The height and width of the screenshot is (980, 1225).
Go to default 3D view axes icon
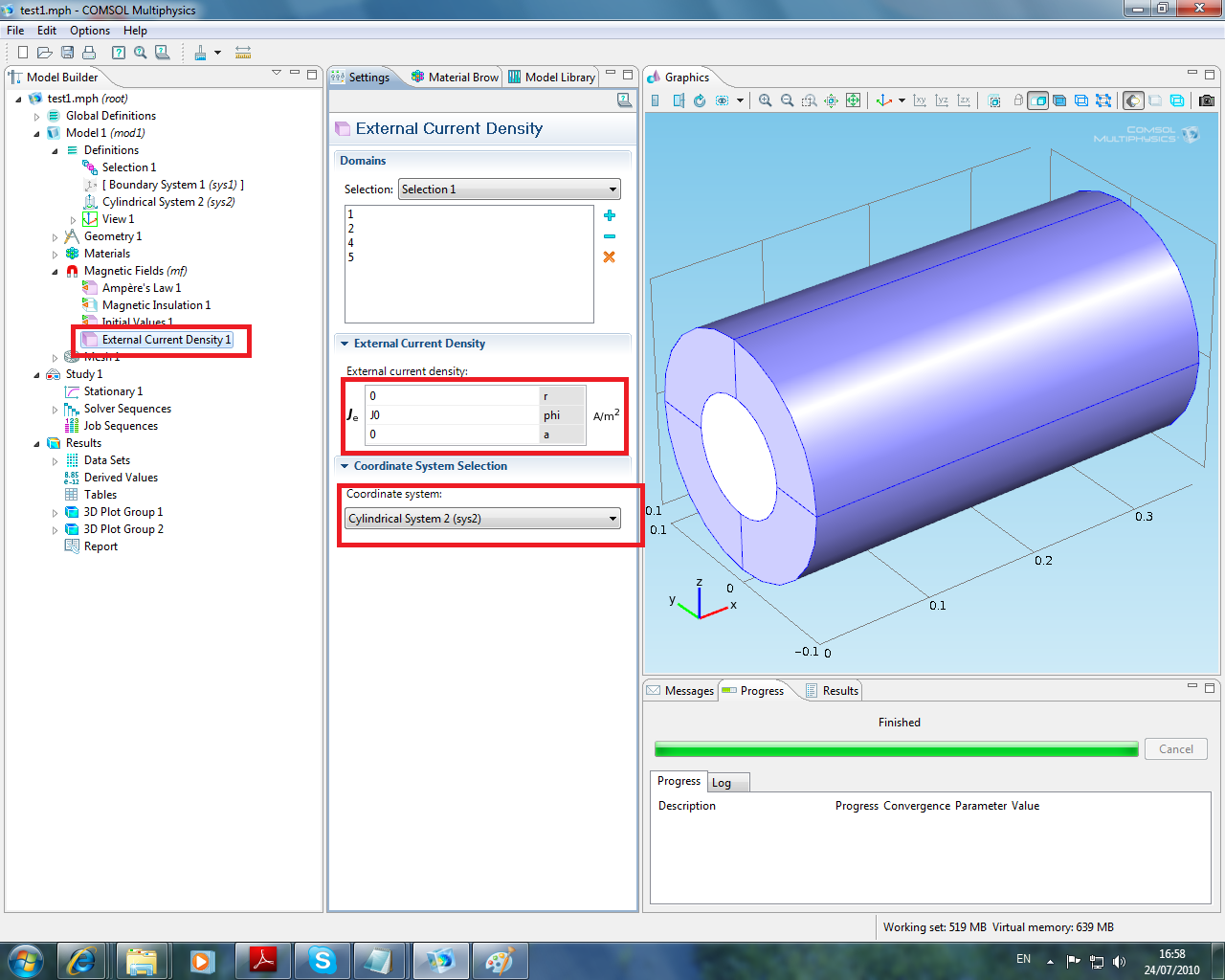[x=884, y=100]
